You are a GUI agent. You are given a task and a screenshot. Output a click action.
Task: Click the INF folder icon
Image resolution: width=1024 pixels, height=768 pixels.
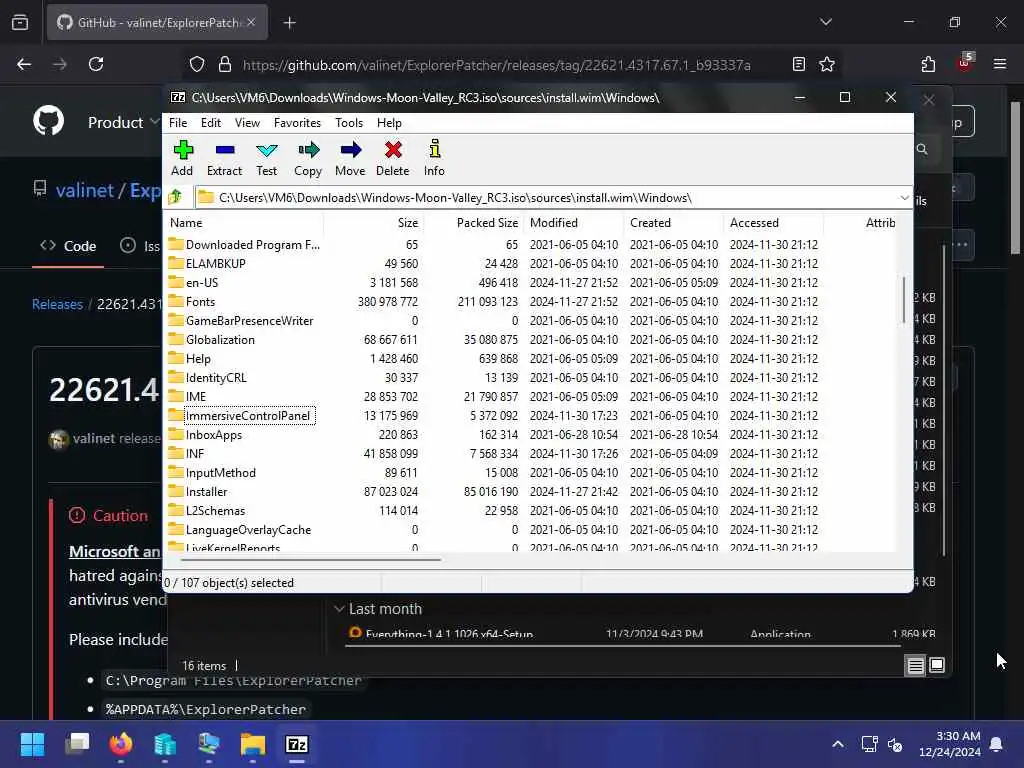(x=175, y=453)
